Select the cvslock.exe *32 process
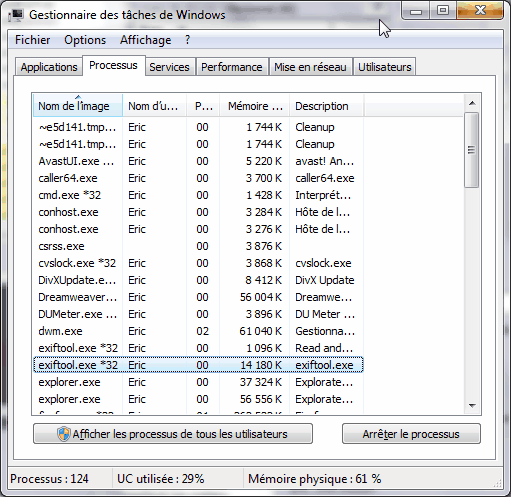This screenshot has height=497, width=511. point(198,263)
